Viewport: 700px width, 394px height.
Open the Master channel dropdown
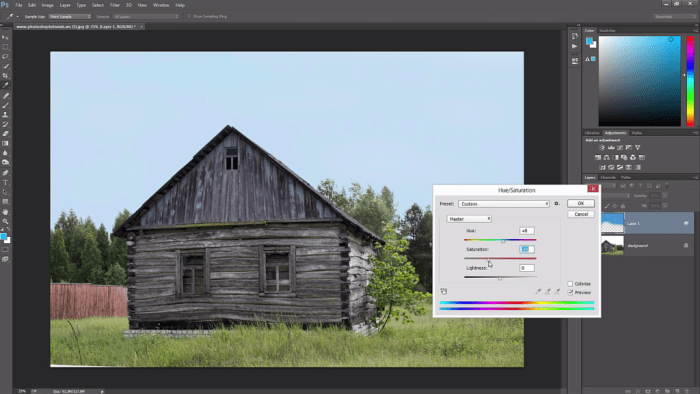point(469,219)
